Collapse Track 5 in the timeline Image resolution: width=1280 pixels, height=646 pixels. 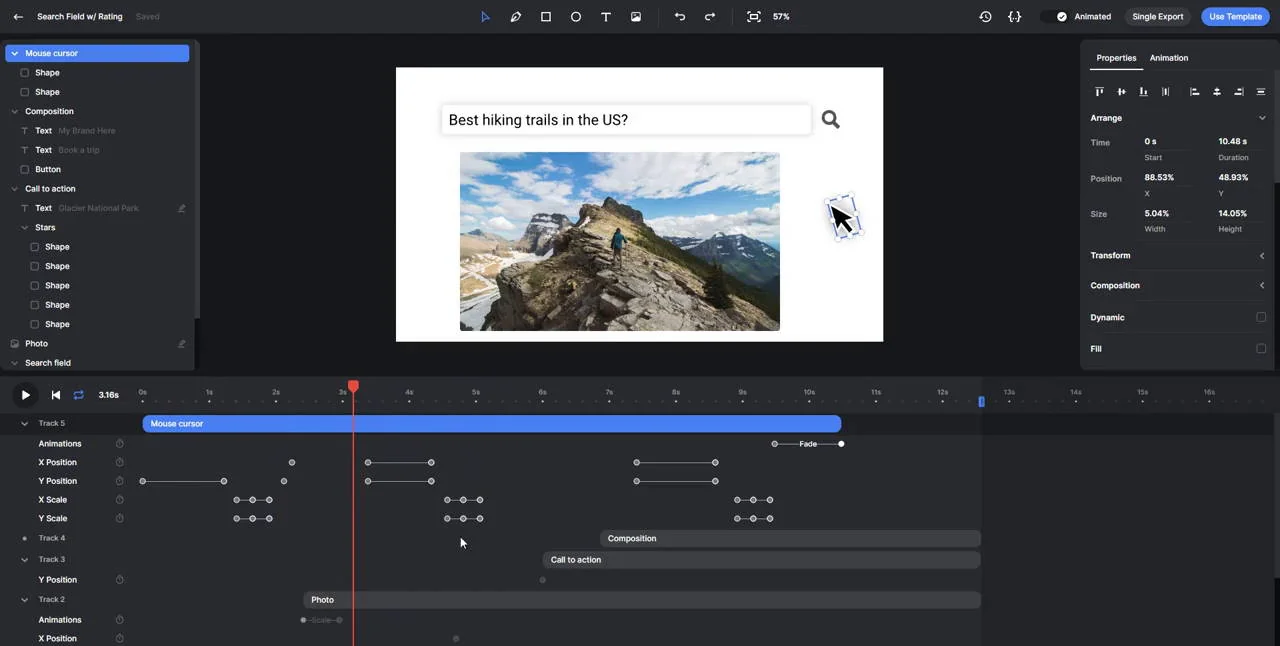point(25,424)
